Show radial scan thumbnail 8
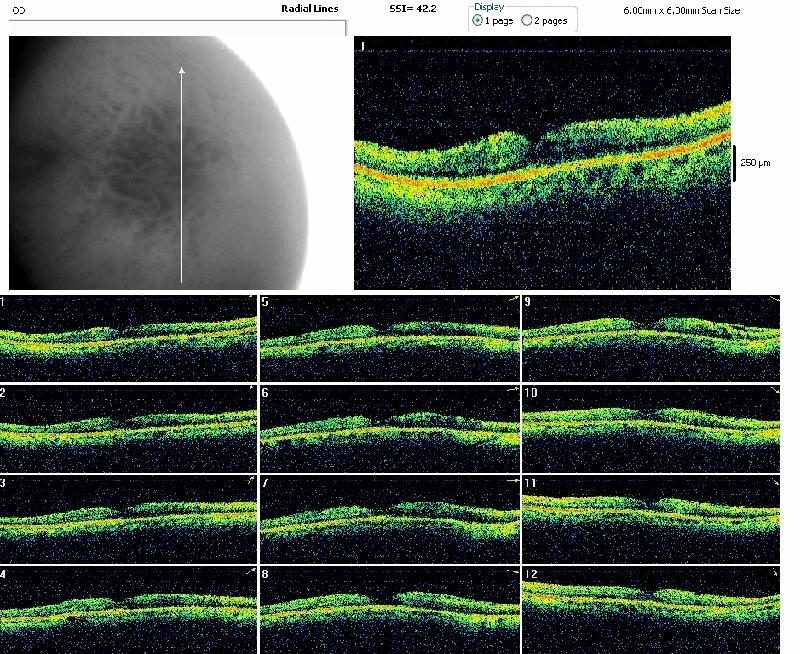Image resolution: width=800 pixels, height=654 pixels. pos(390,609)
